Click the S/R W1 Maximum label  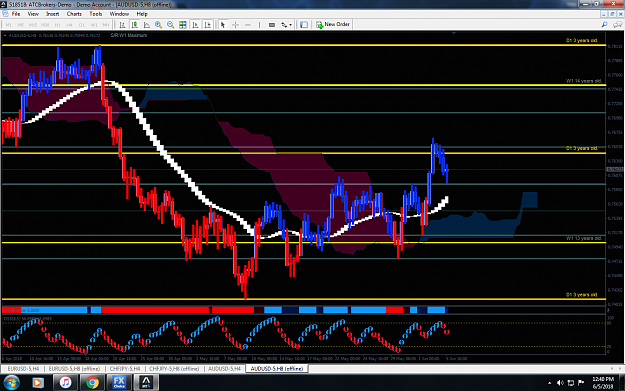[x=129, y=35]
